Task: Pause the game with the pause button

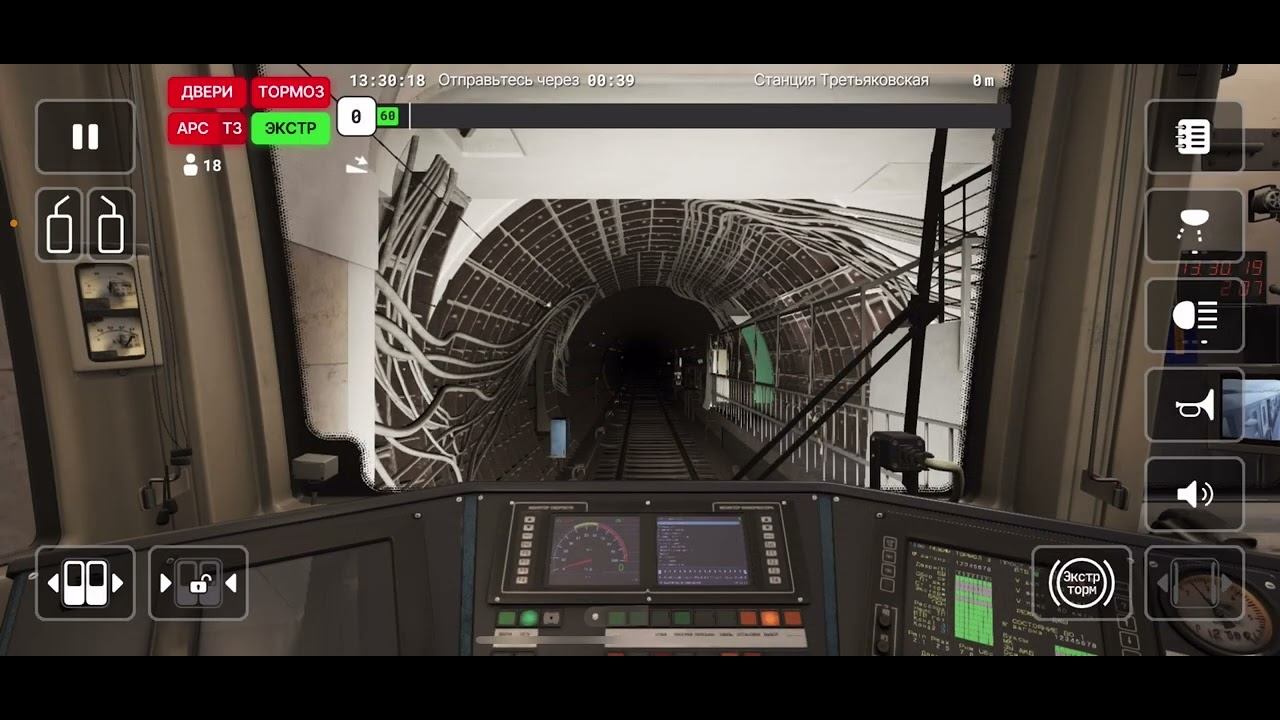Action: coord(85,137)
